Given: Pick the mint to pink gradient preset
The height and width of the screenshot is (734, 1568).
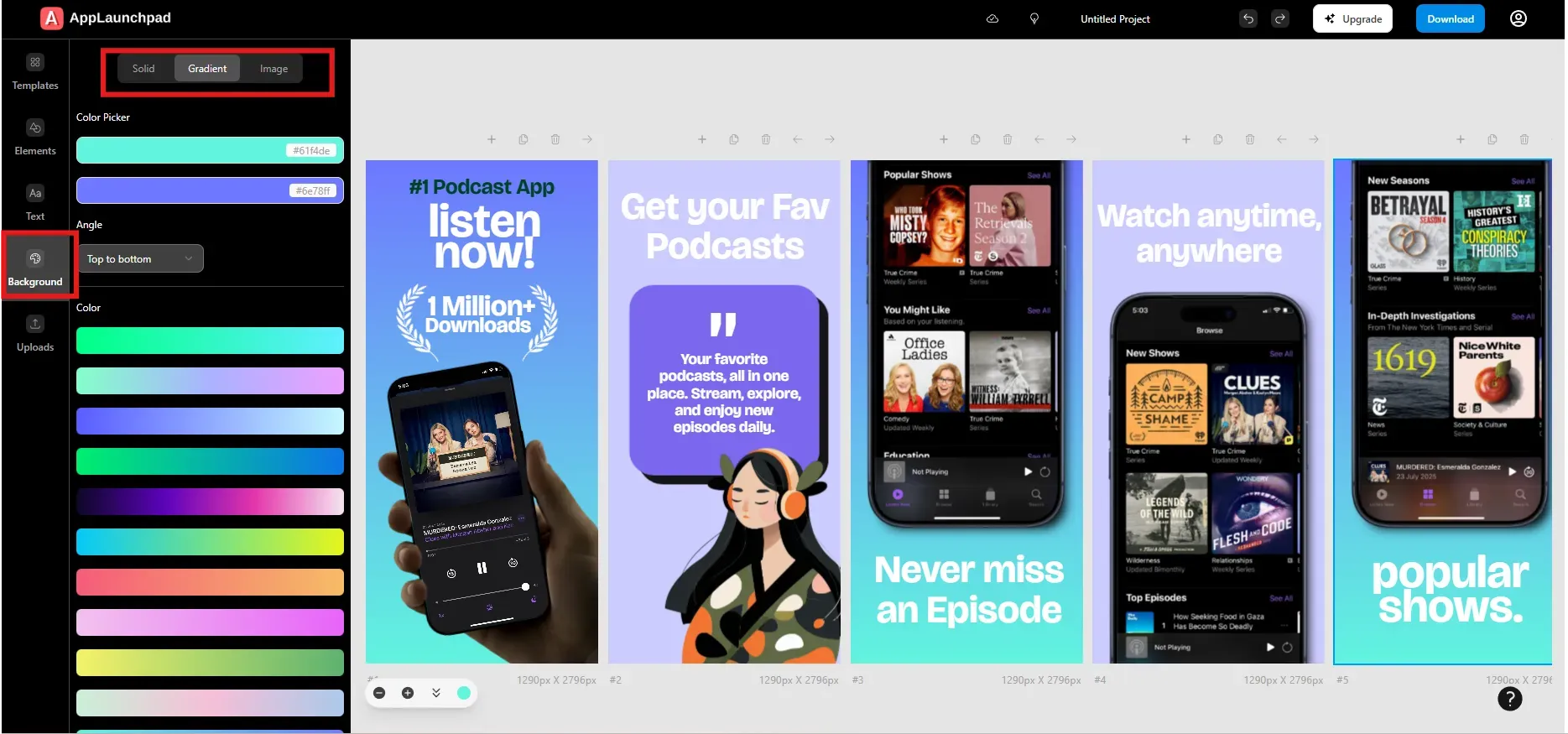Looking at the screenshot, I should 210,381.
